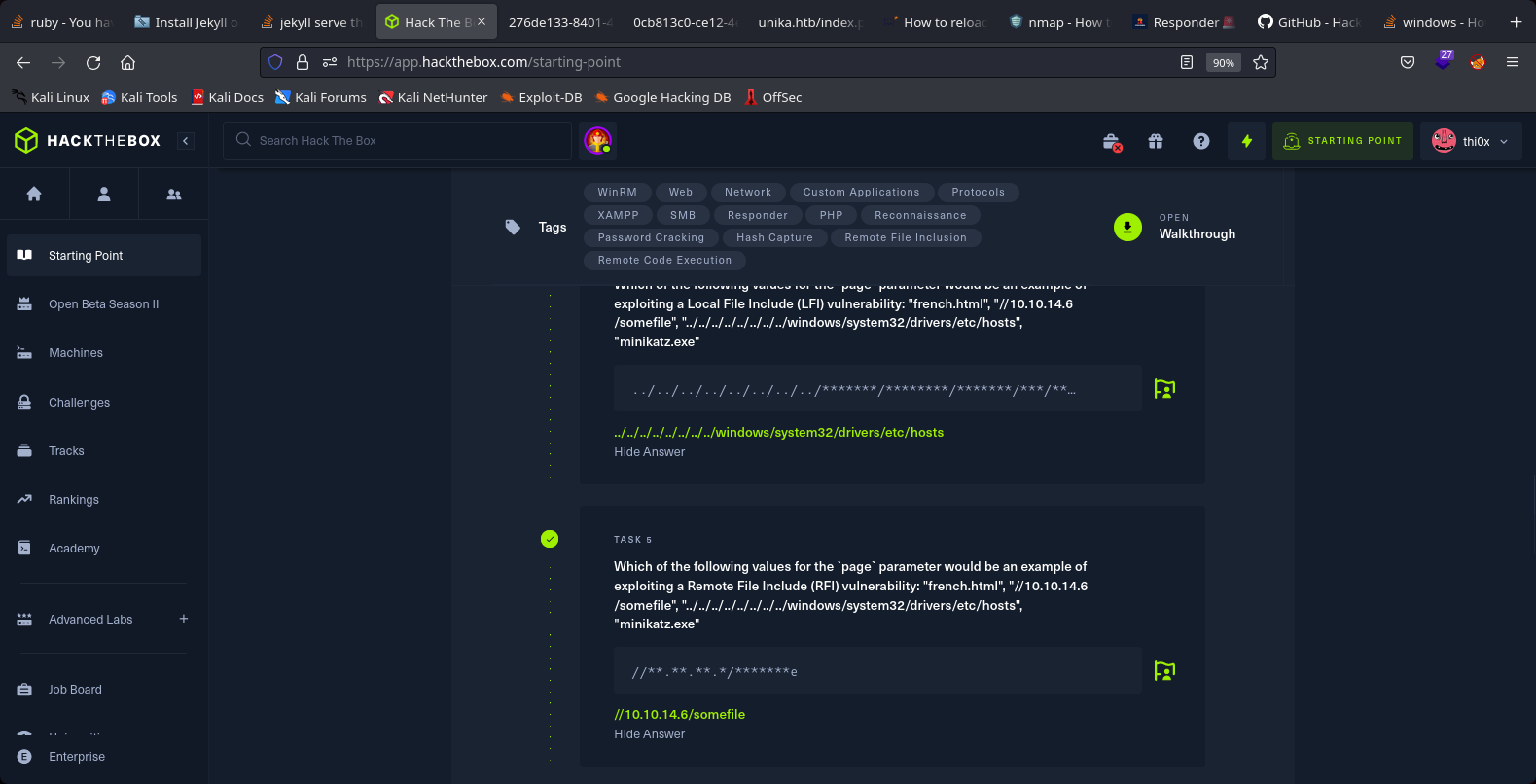The width and height of the screenshot is (1536, 784).
Task: Submit Task 5 answer with flag icon
Action: point(1164,670)
